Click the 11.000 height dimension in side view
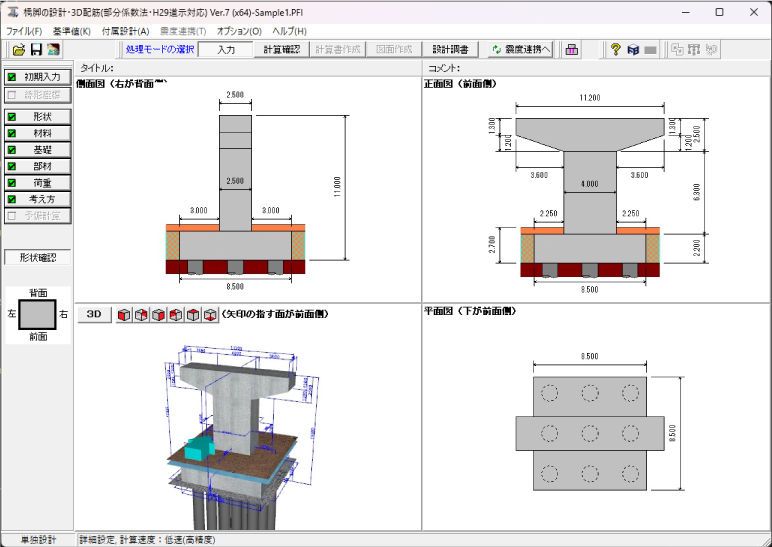772x547 pixels. [337, 187]
